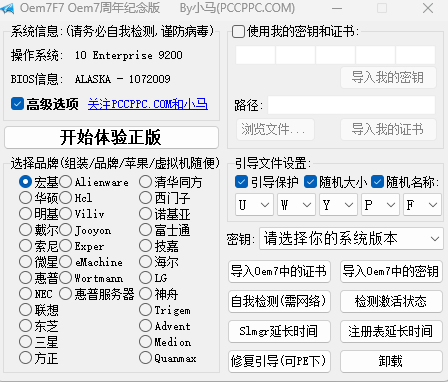Click 注册表延长时间 button
This screenshot has height=382, width=448.
[391, 331]
